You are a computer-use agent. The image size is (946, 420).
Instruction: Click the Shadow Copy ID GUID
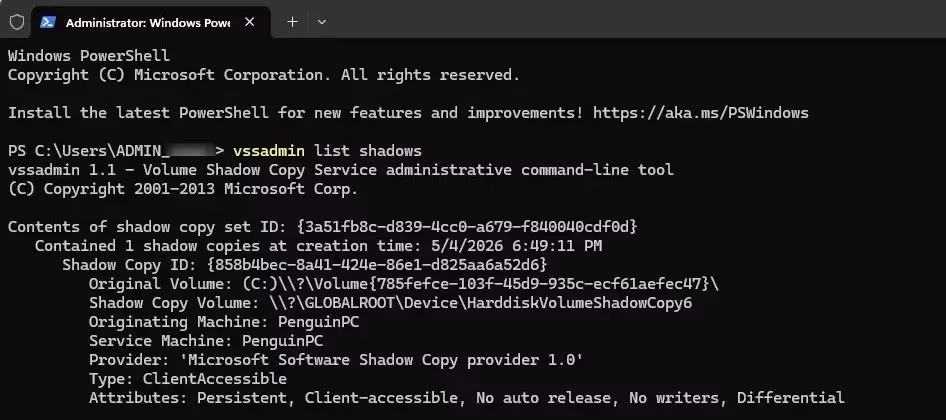pyautogui.click(x=377, y=265)
